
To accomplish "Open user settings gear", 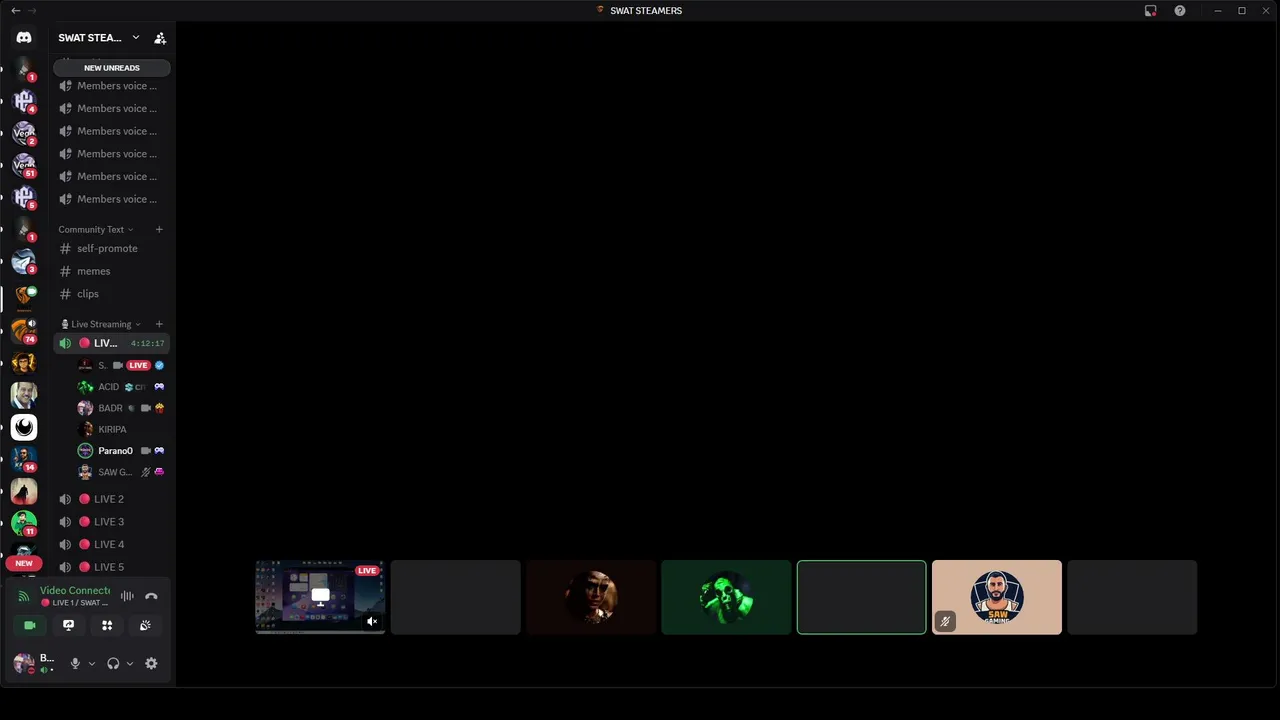I will point(151,663).
